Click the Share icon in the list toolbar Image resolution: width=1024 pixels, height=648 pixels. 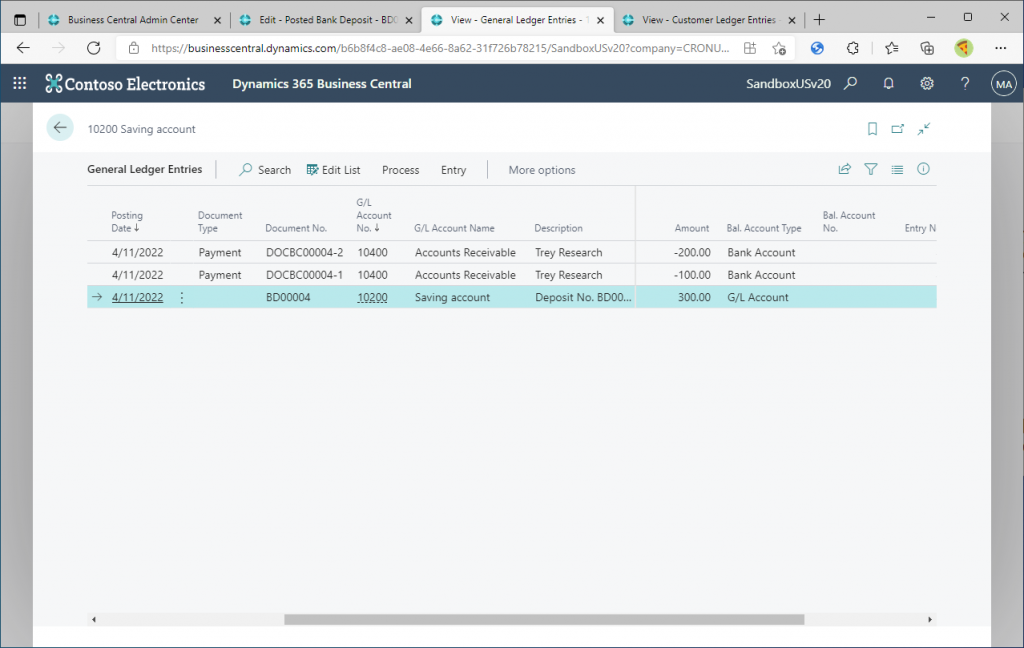coord(844,169)
